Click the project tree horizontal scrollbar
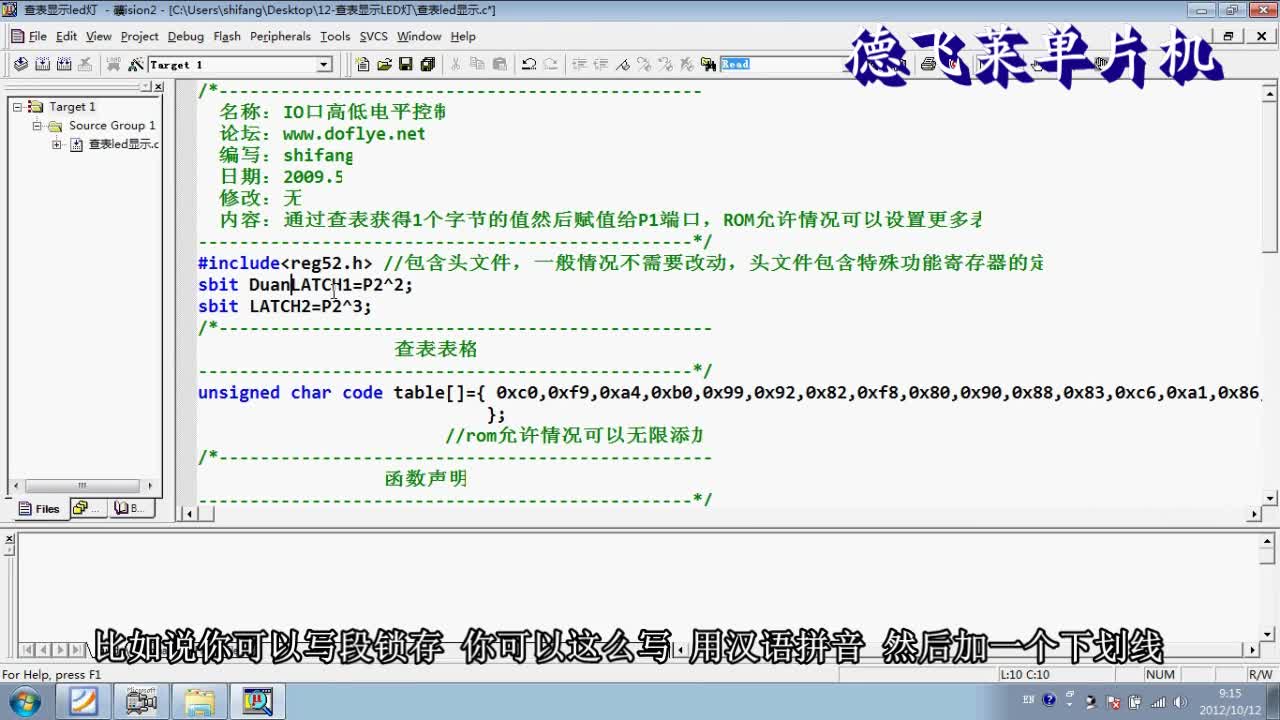The width and height of the screenshot is (1280, 720). tap(85, 486)
